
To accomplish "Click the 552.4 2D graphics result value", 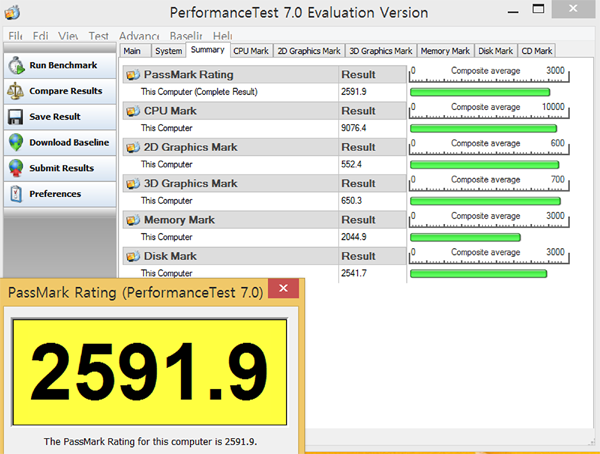I will click(x=351, y=165).
